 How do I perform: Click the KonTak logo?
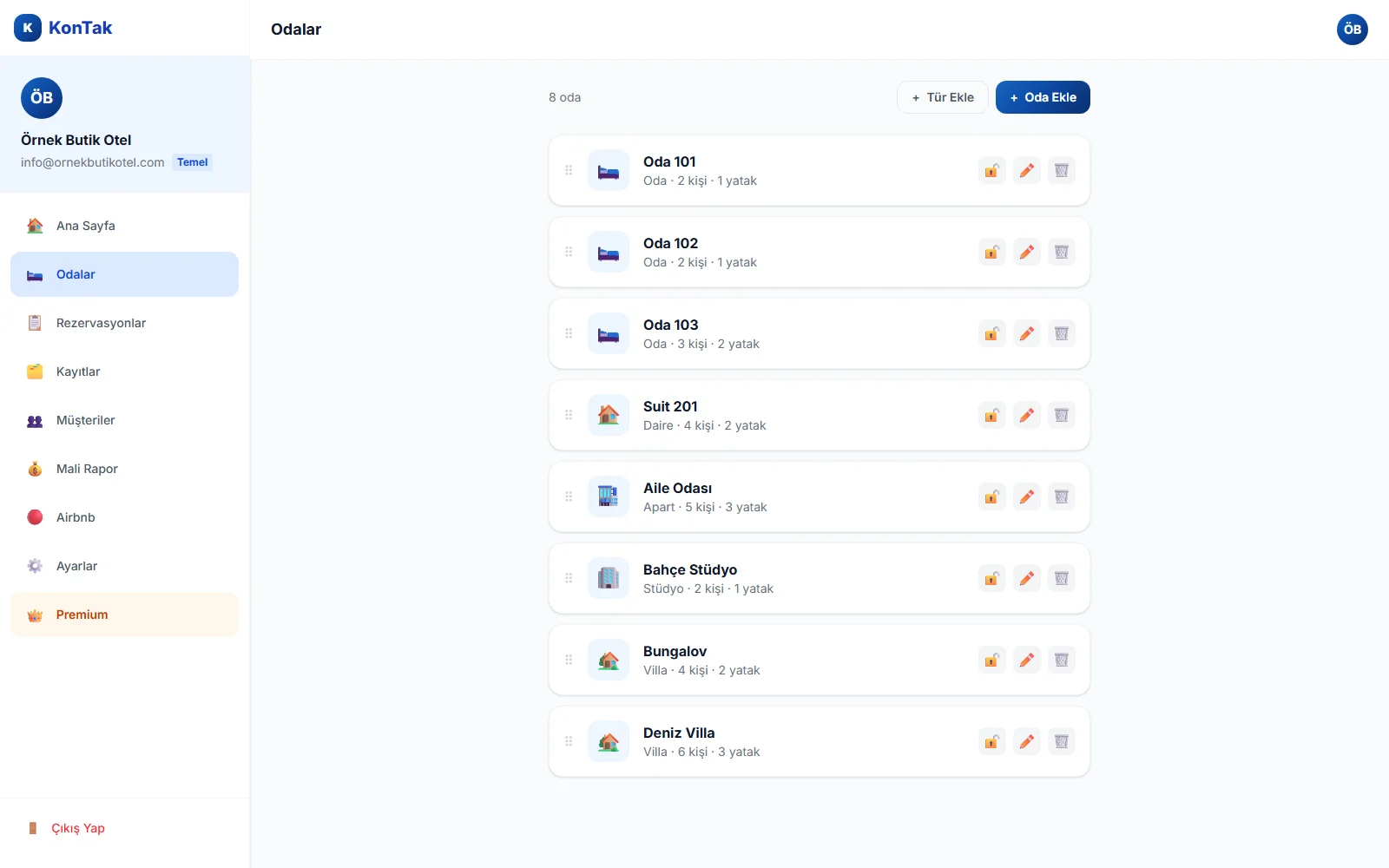[x=63, y=28]
